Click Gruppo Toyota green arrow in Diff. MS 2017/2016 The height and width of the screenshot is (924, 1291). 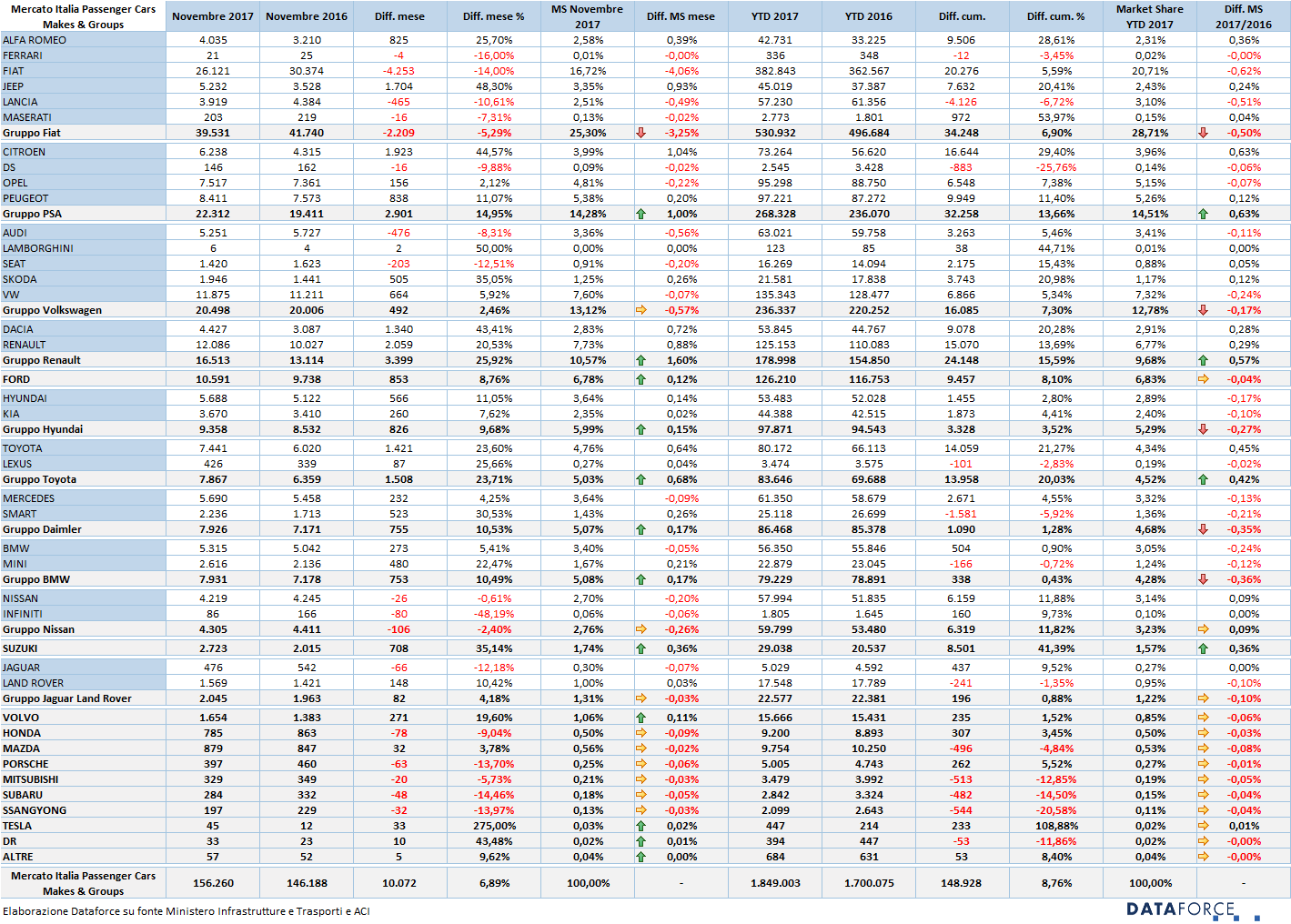pyautogui.click(x=1203, y=479)
